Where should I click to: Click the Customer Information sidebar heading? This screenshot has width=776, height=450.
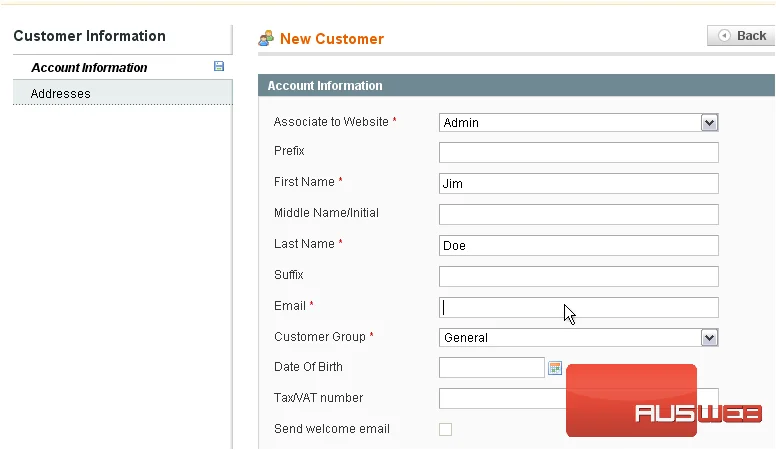(x=90, y=36)
